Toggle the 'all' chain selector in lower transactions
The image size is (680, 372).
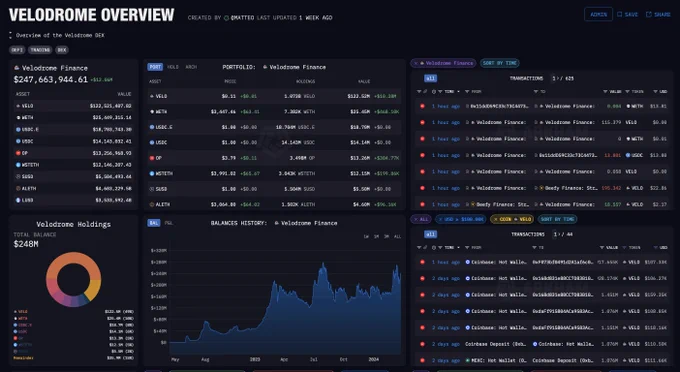point(430,235)
